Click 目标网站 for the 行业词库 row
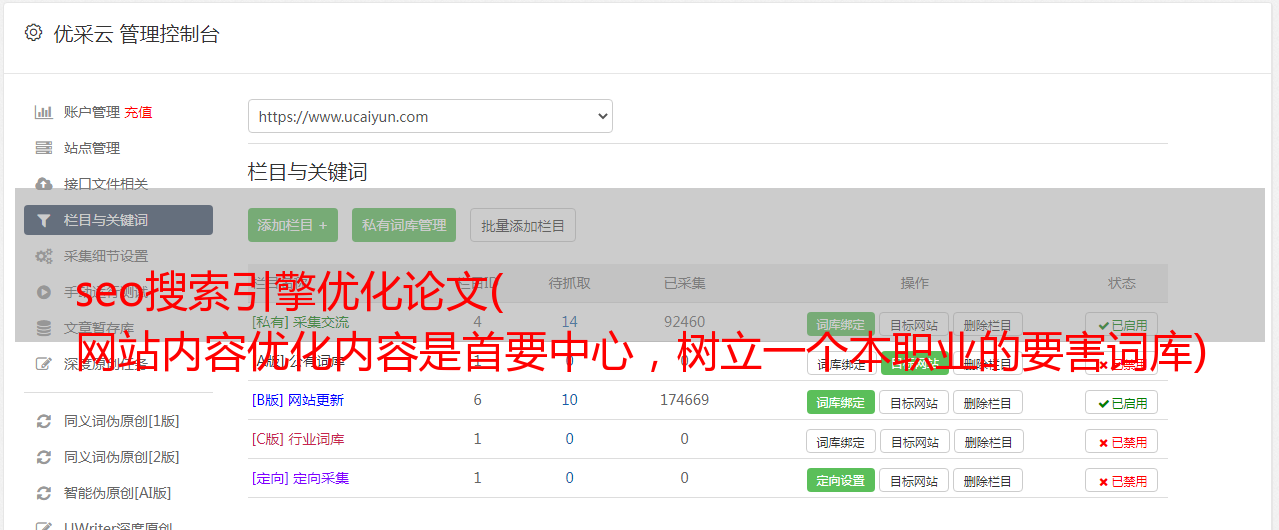 pyautogui.click(x=914, y=441)
